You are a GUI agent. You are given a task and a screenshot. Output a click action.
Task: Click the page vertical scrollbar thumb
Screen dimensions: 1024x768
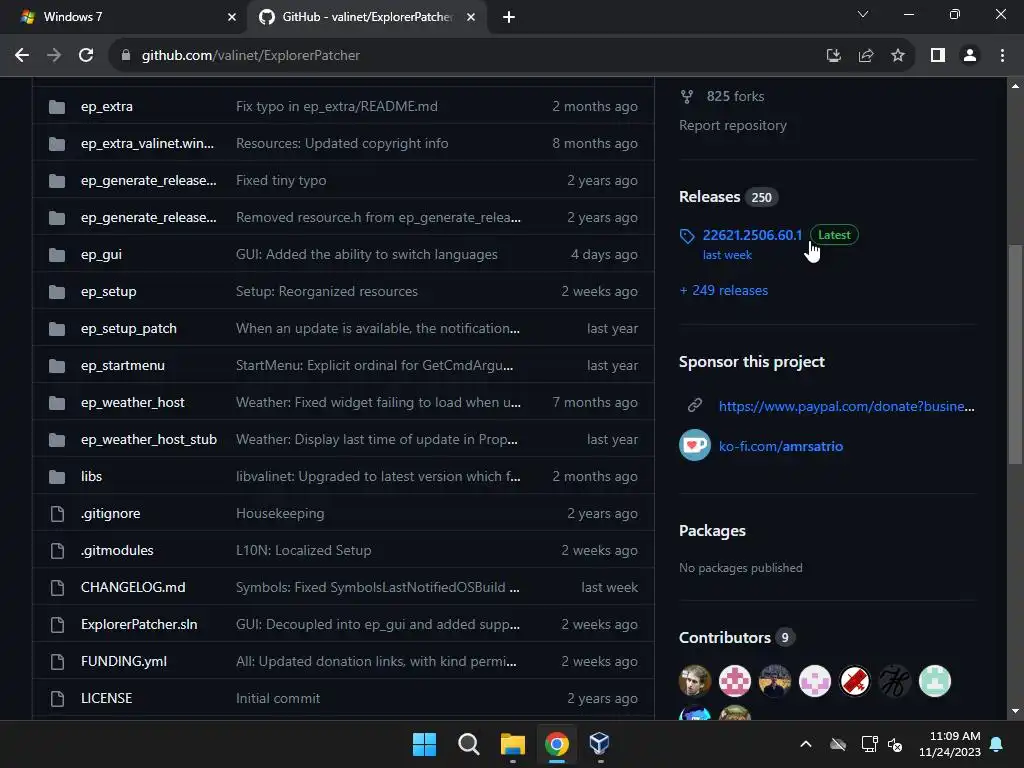[1014, 355]
